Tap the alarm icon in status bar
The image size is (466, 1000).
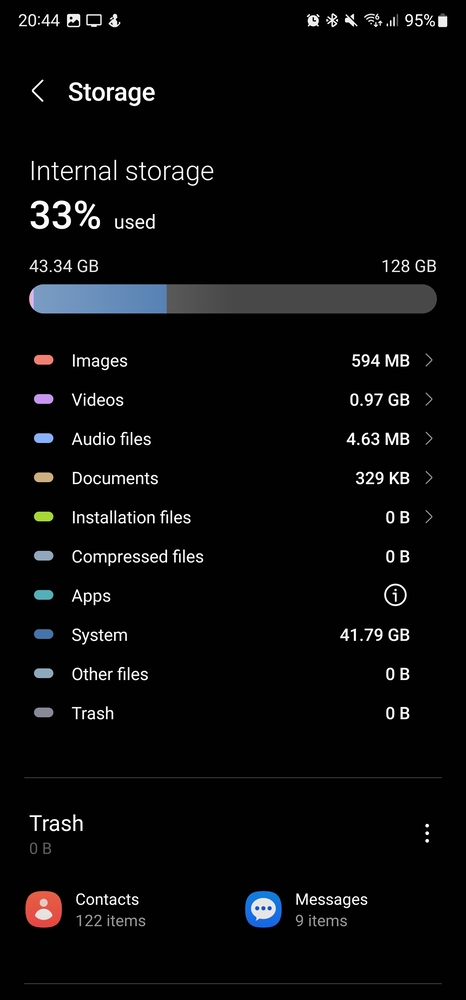313,20
